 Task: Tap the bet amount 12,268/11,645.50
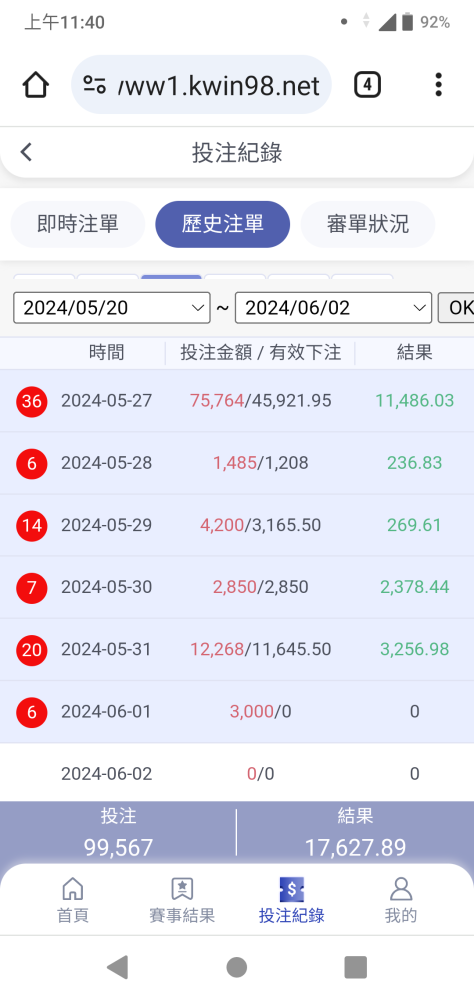(x=260, y=649)
